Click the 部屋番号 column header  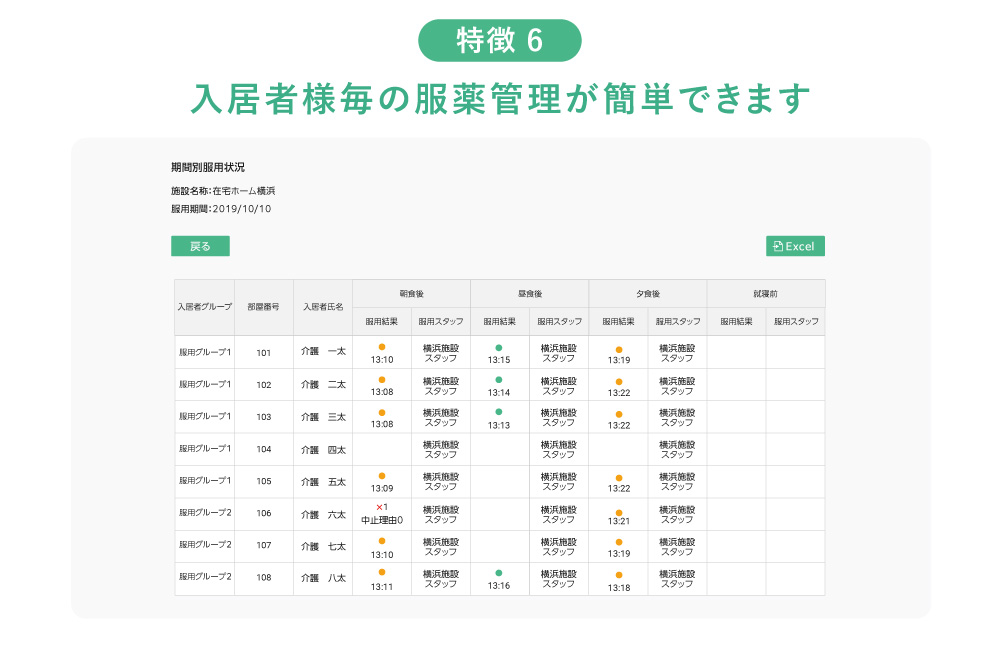click(x=263, y=307)
